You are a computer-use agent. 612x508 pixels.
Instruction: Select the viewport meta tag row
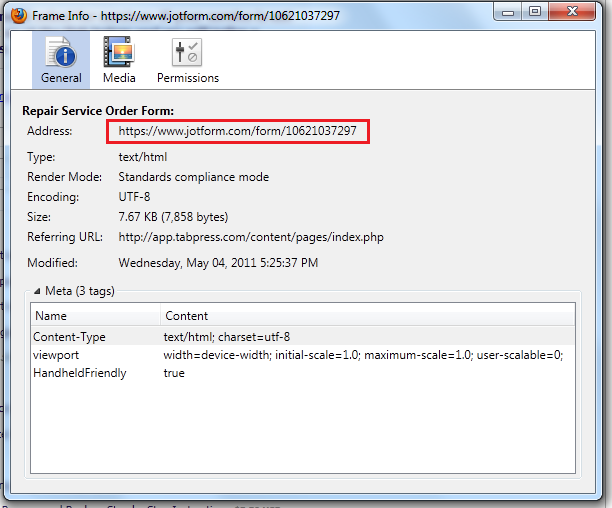click(x=300, y=355)
